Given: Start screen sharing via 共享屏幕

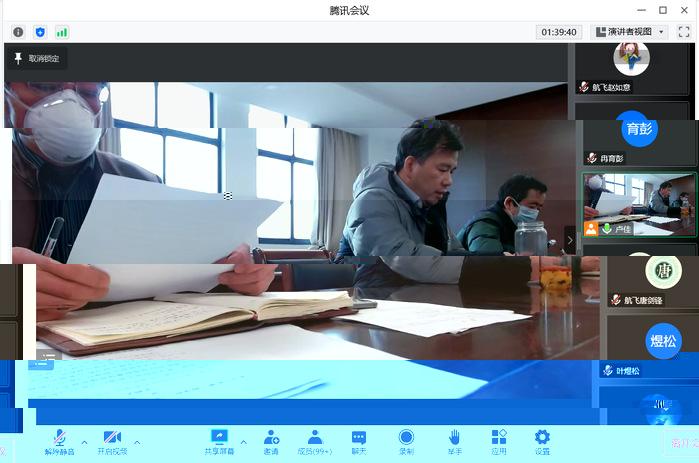Looking at the screenshot, I should point(220,441).
